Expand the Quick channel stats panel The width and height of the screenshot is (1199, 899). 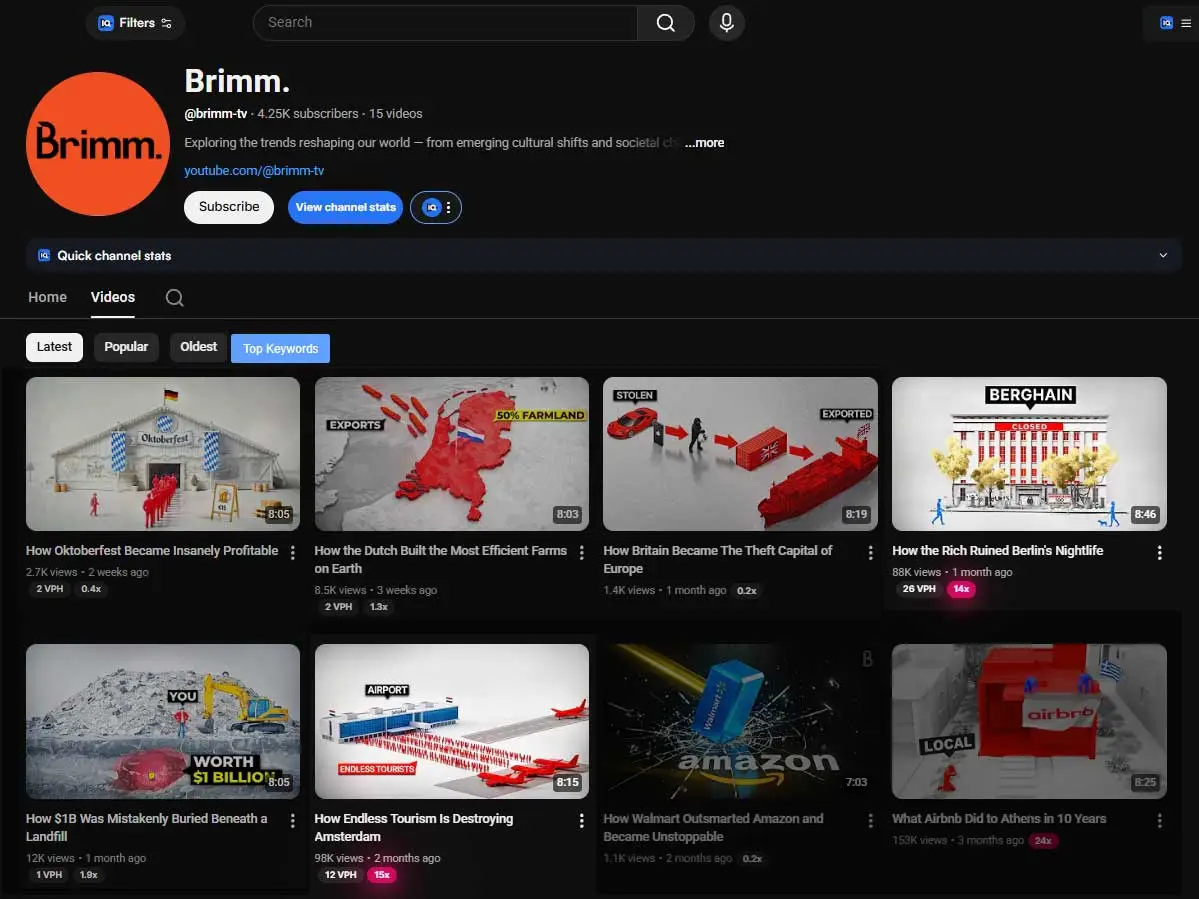click(1163, 255)
